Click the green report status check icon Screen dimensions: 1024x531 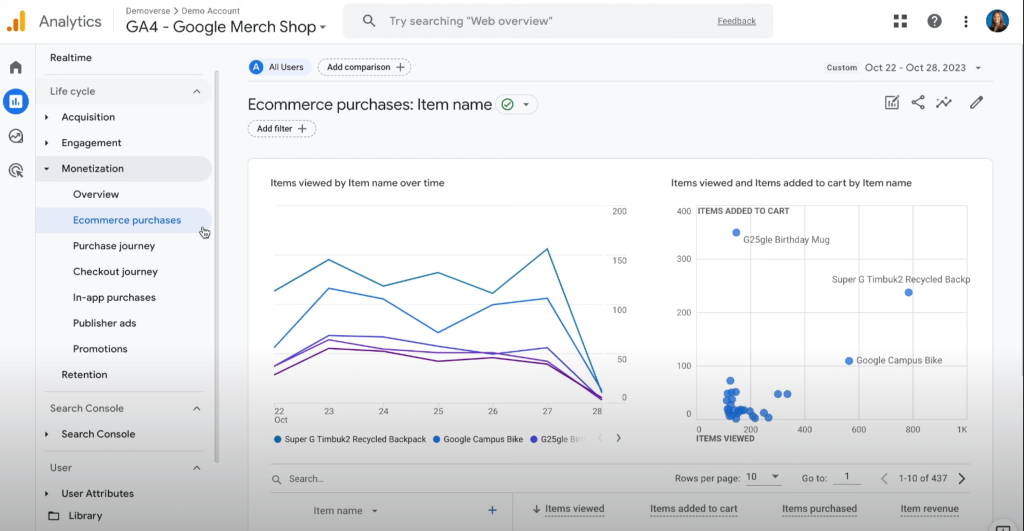(x=507, y=105)
